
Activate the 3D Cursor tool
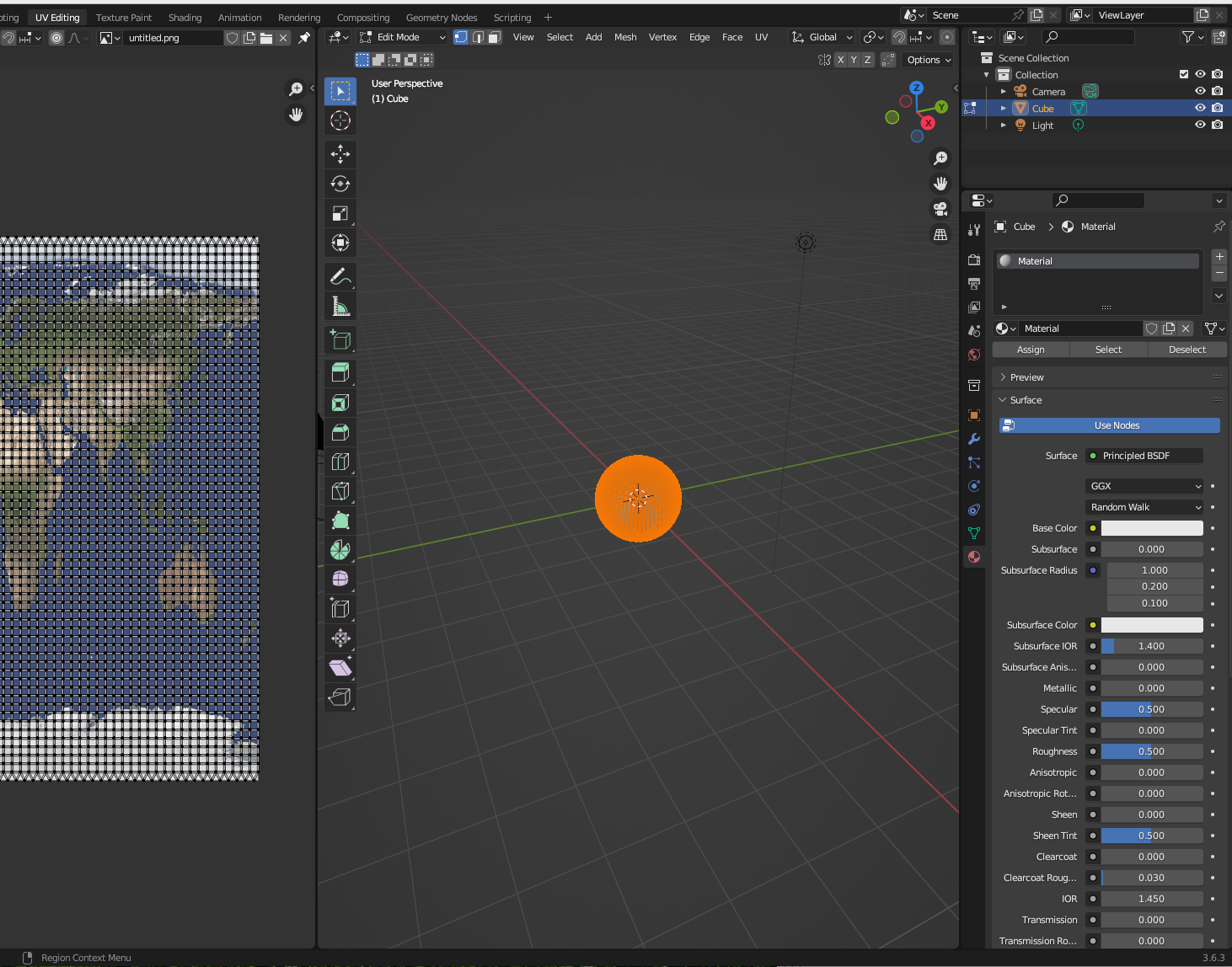pyautogui.click(x=340, y=120)
